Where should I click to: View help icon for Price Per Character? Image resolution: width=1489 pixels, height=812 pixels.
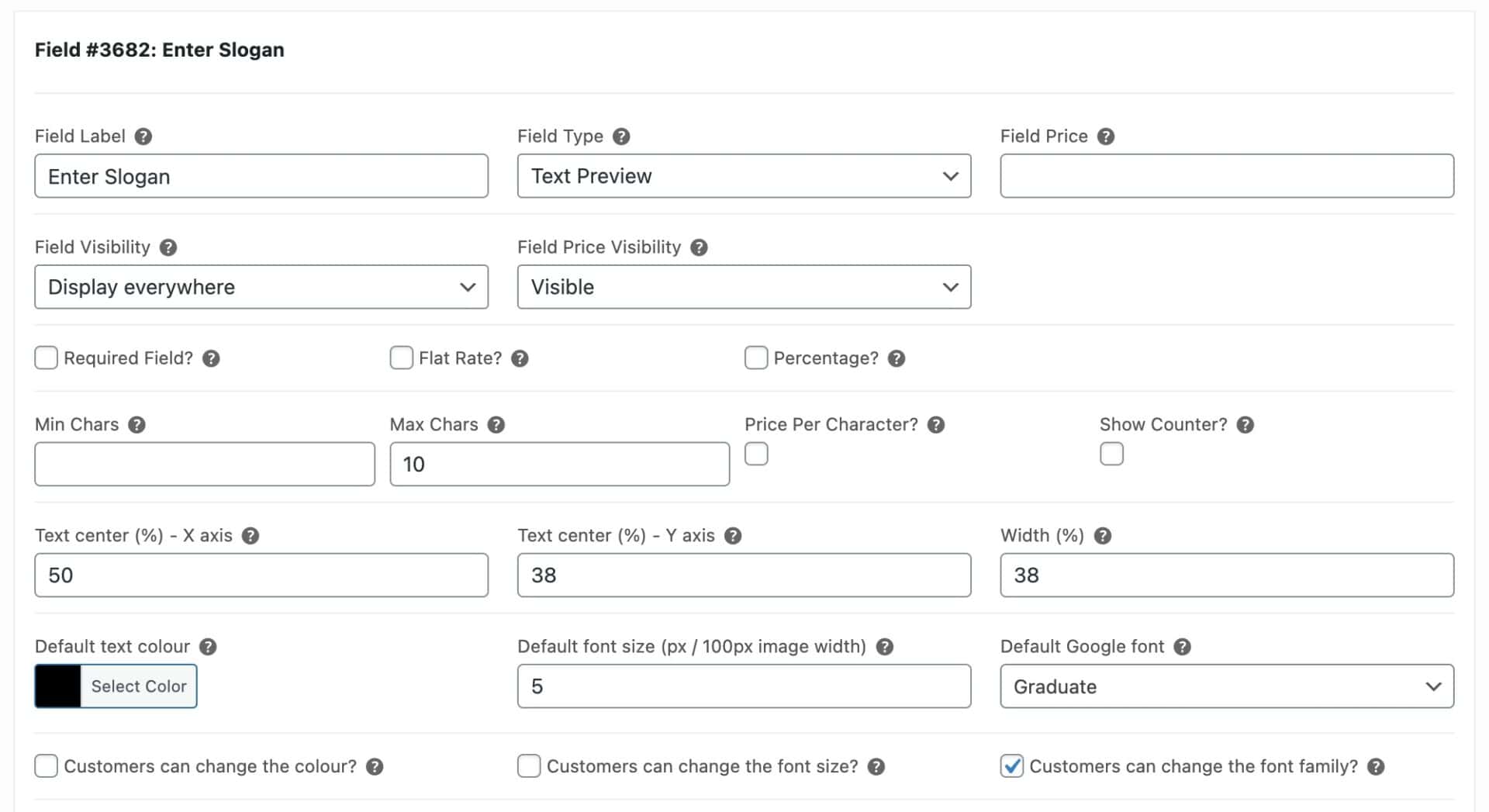point(936,425)
